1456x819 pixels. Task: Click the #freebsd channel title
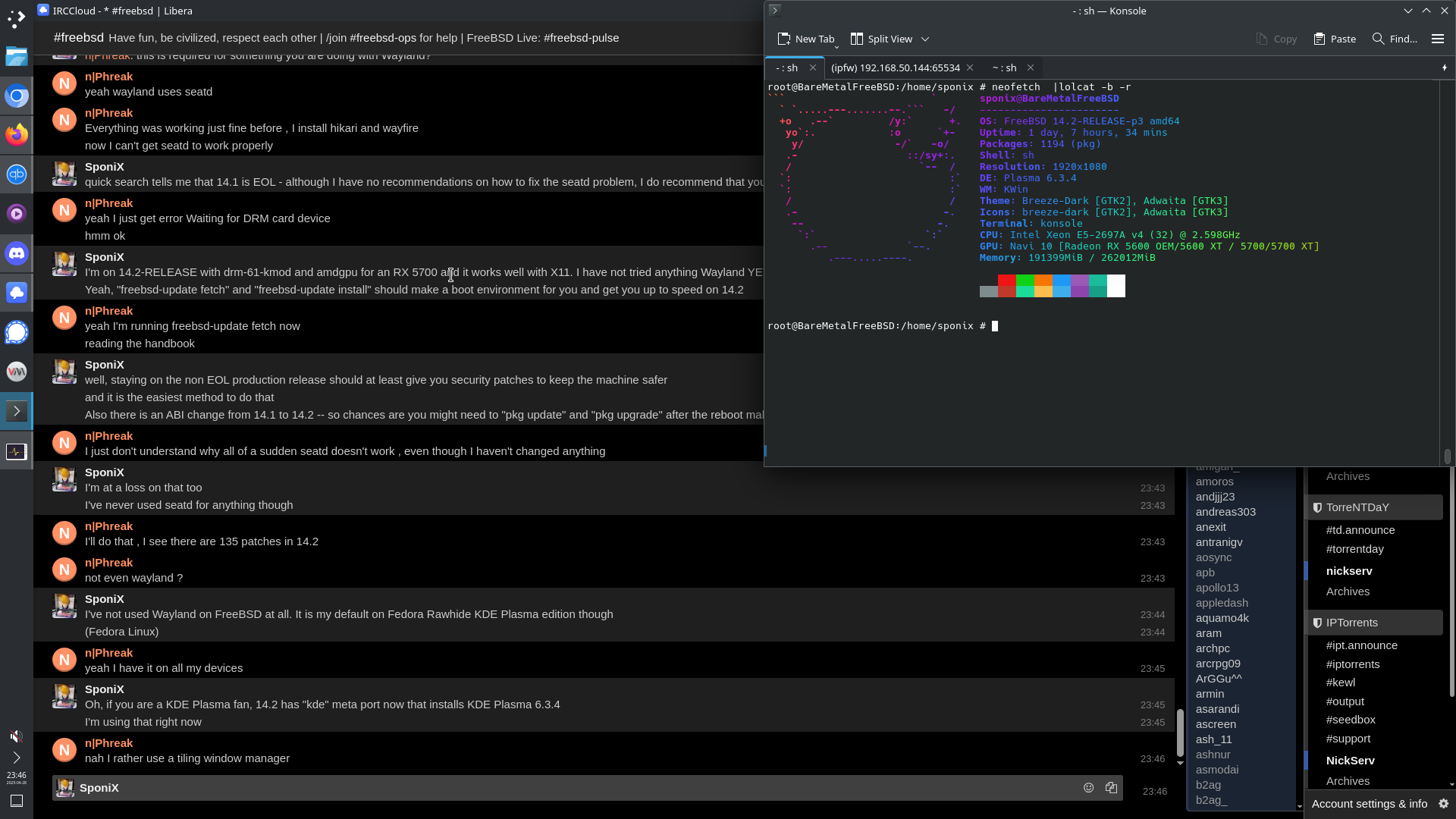(x=79, y=38)
